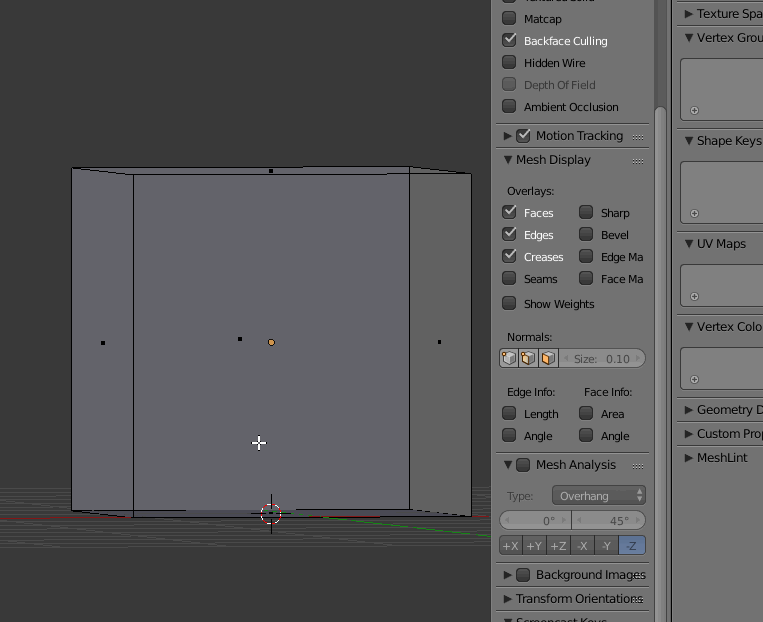The width and height of the screenshot is (763, 622).
Task: Enable Face Info Angle checkbox
Action: pyautogui.click(x=586, y=435)
